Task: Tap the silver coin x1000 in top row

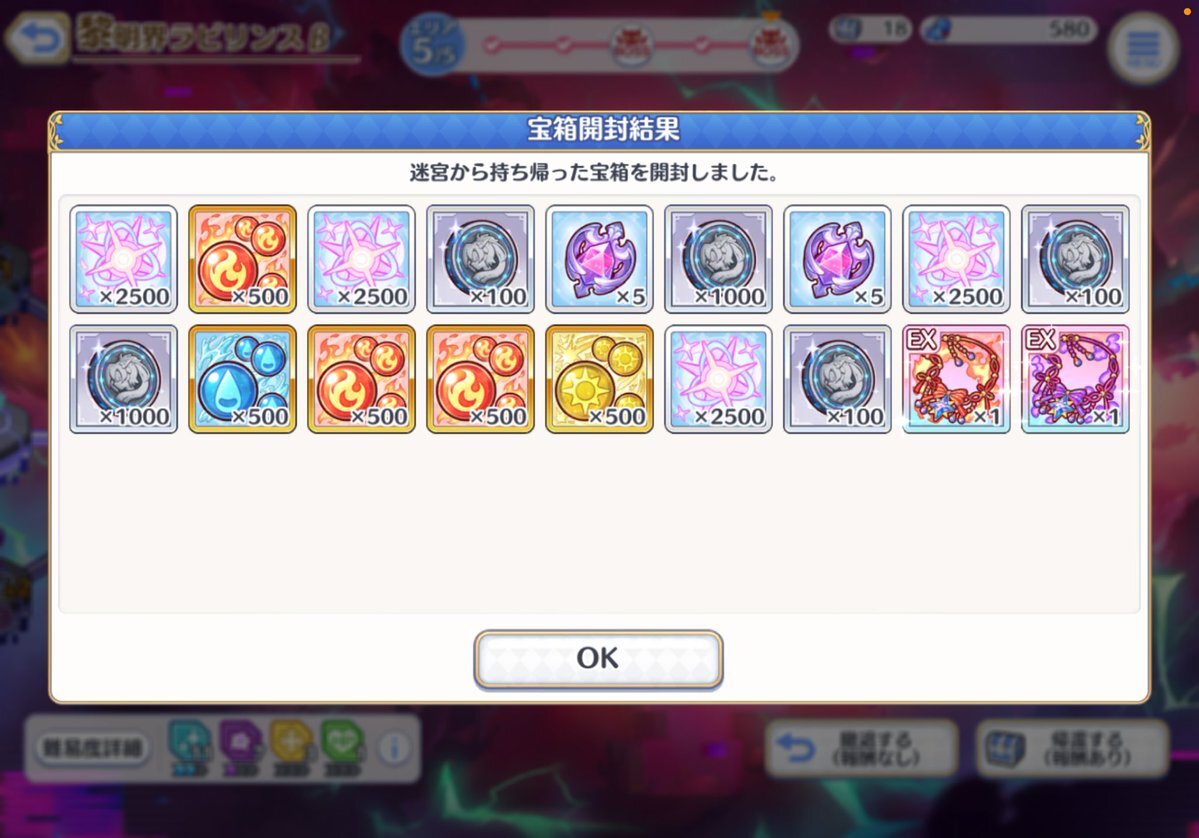Action: tap(718, 259)
